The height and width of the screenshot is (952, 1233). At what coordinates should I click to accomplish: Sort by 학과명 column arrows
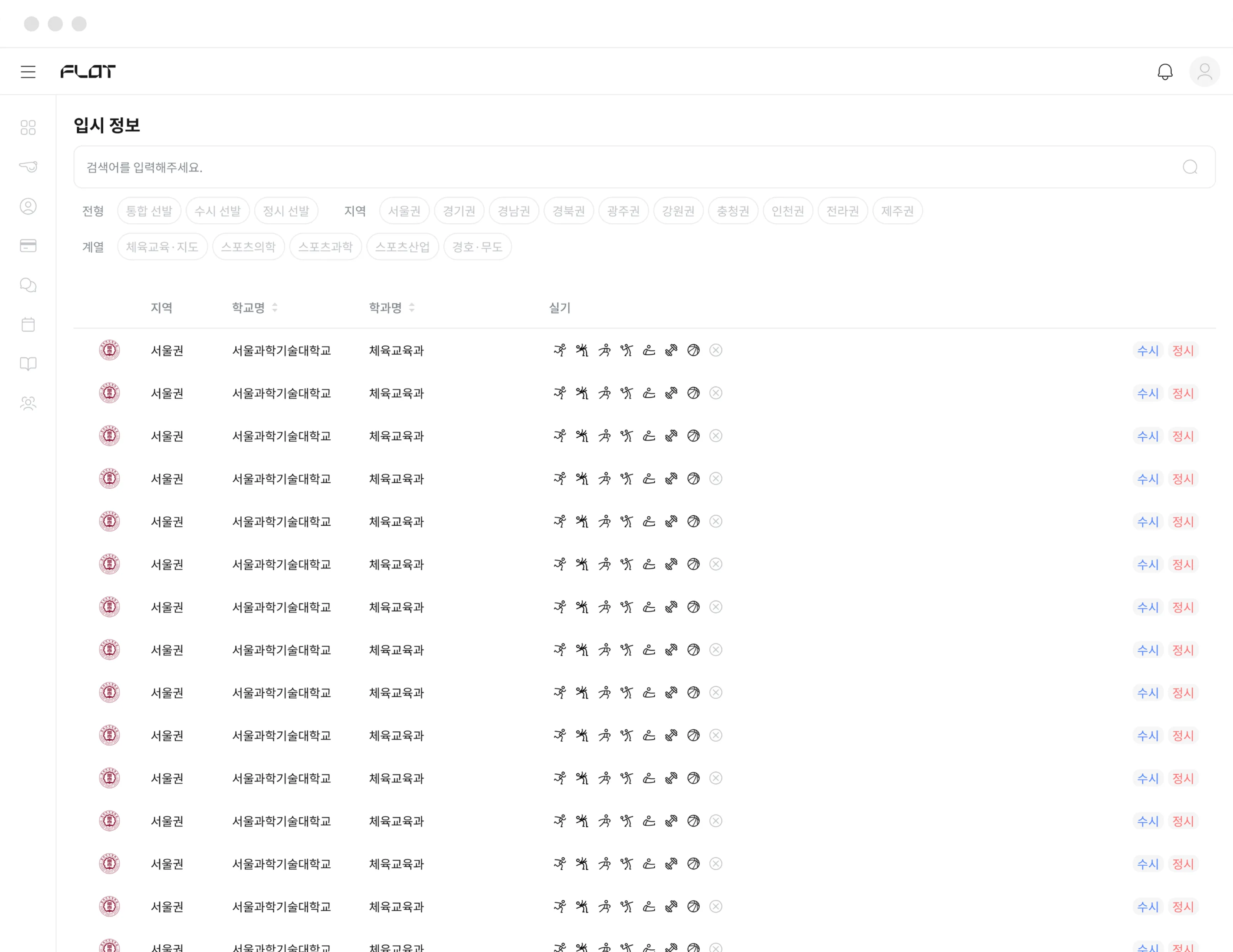click(x=412, y=308)
